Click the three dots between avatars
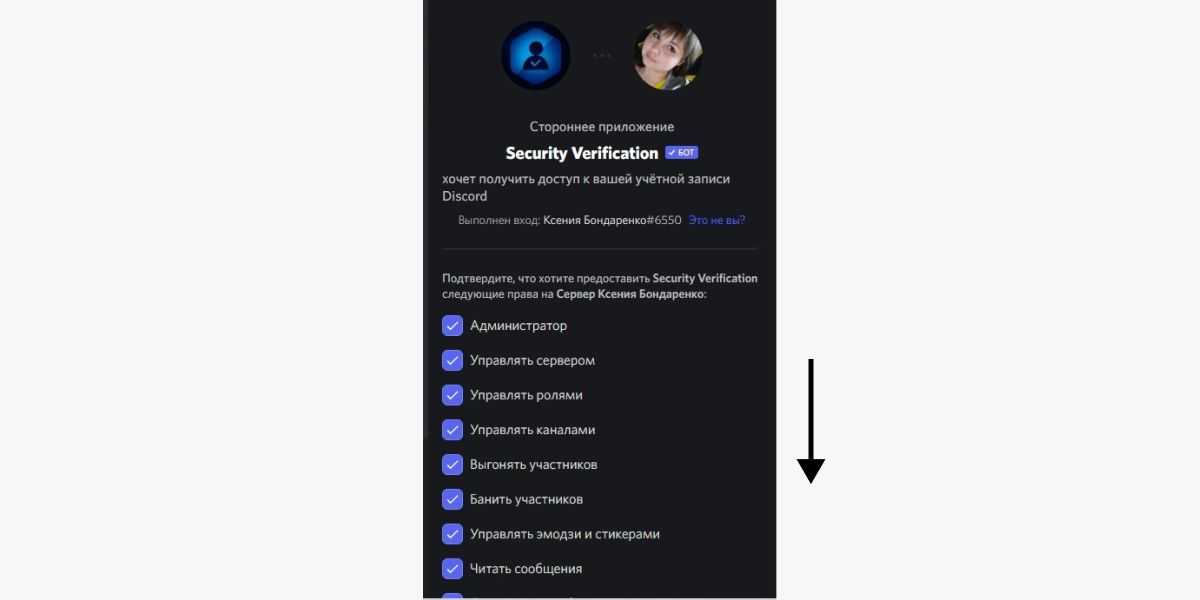 pos(602,56)
